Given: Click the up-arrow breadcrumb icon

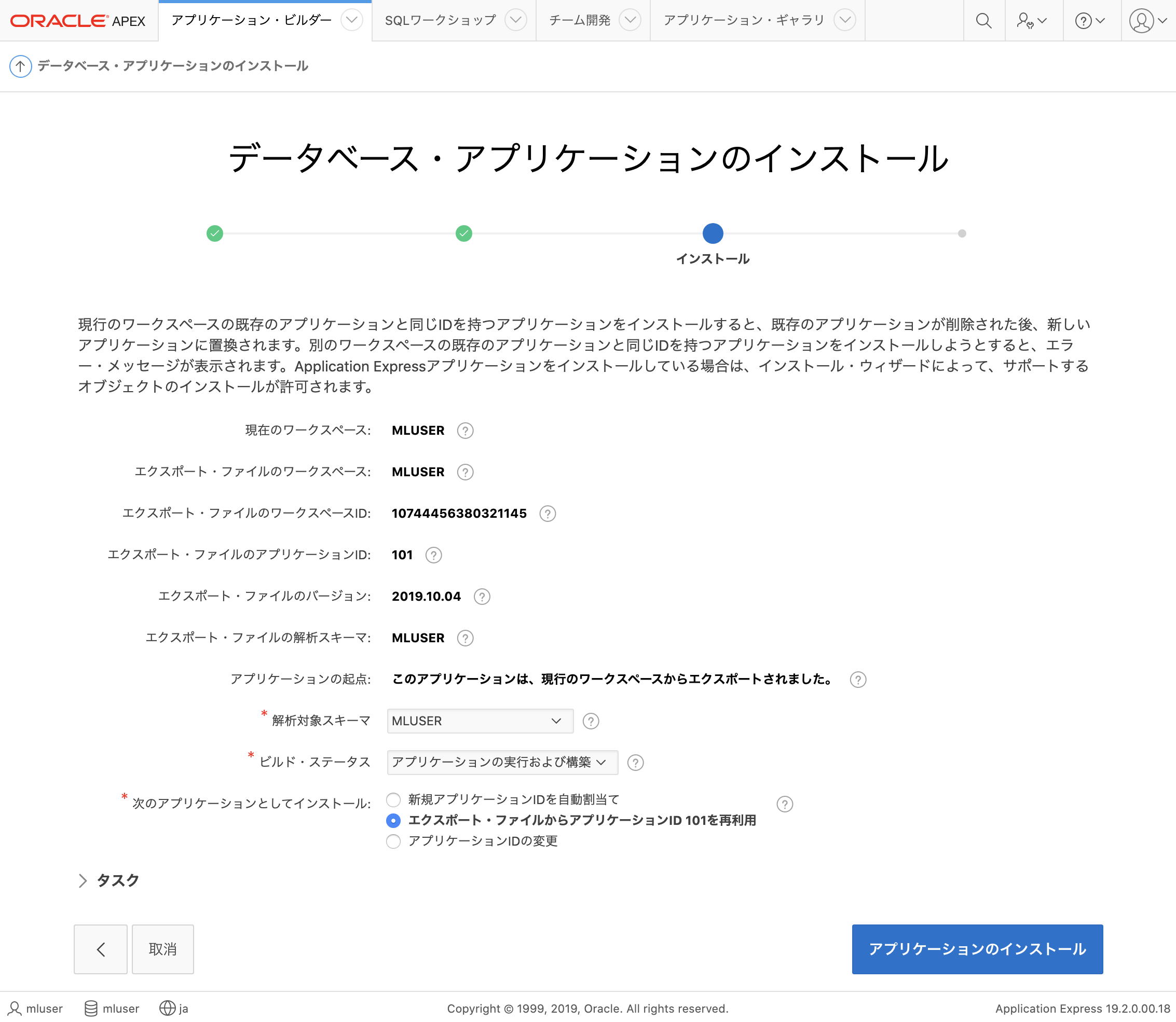Looking at the screenshot, I should (21, 65).
